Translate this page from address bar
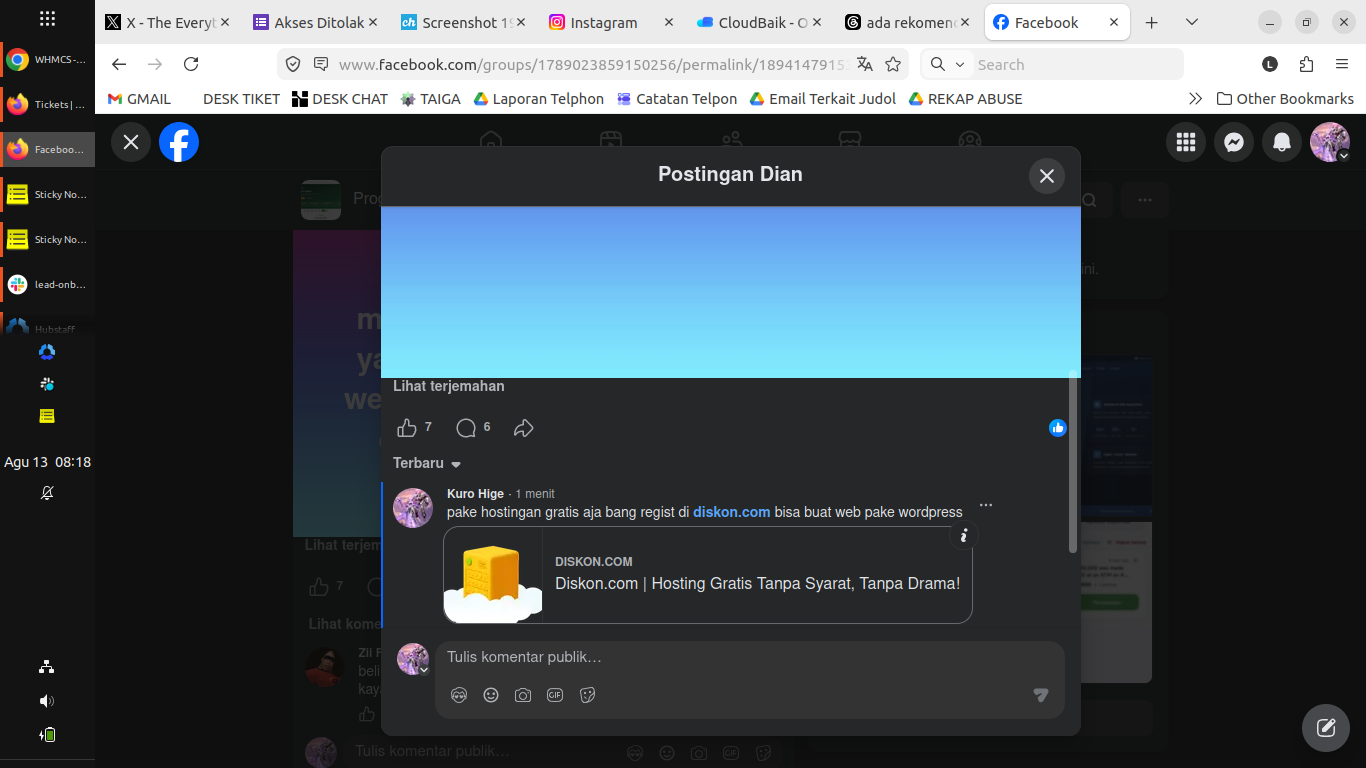The width and height of the screenshot is (1366, 768). pos(865,64)
